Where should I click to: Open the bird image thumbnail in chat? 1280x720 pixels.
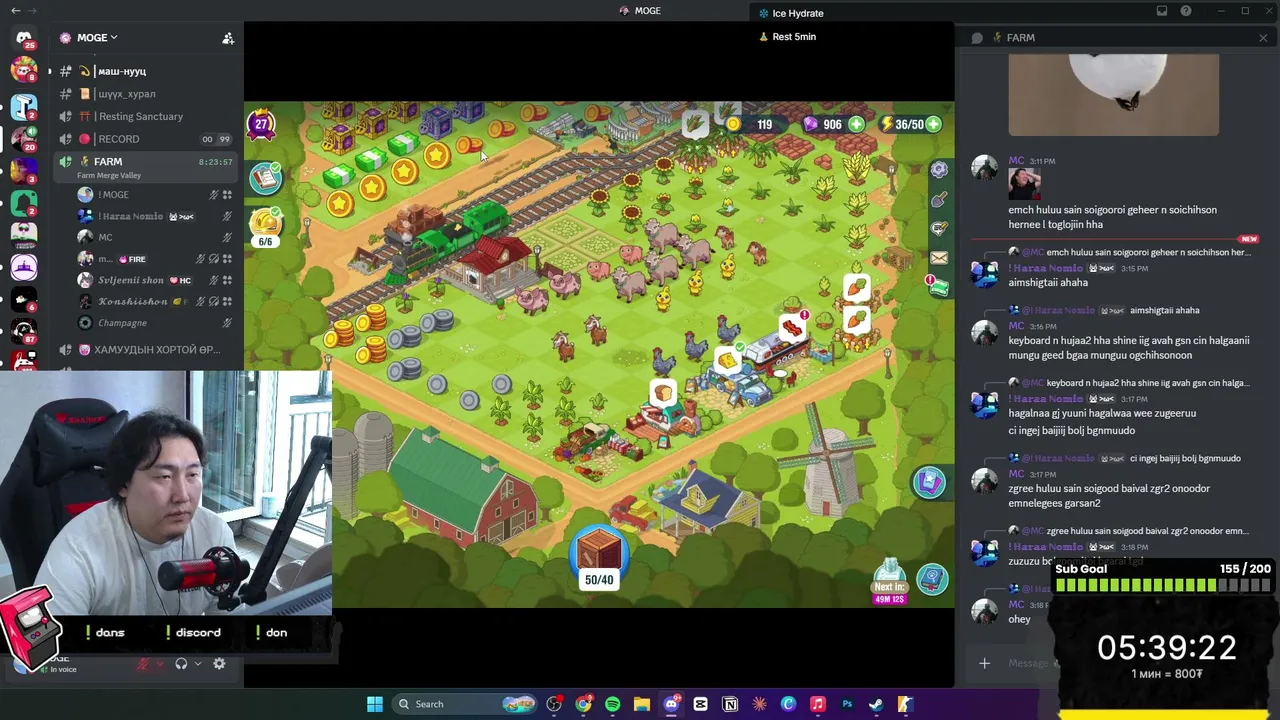click(1113, 94)
